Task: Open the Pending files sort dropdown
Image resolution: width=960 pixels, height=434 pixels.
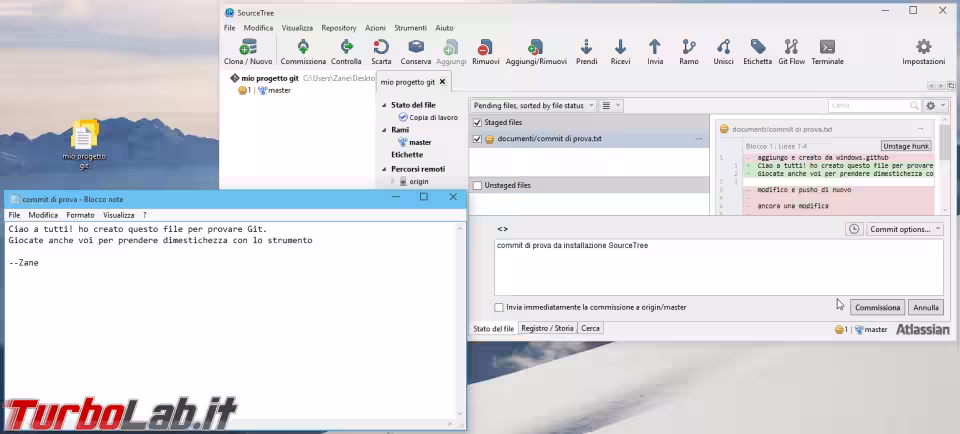Action: click(534, 105)
